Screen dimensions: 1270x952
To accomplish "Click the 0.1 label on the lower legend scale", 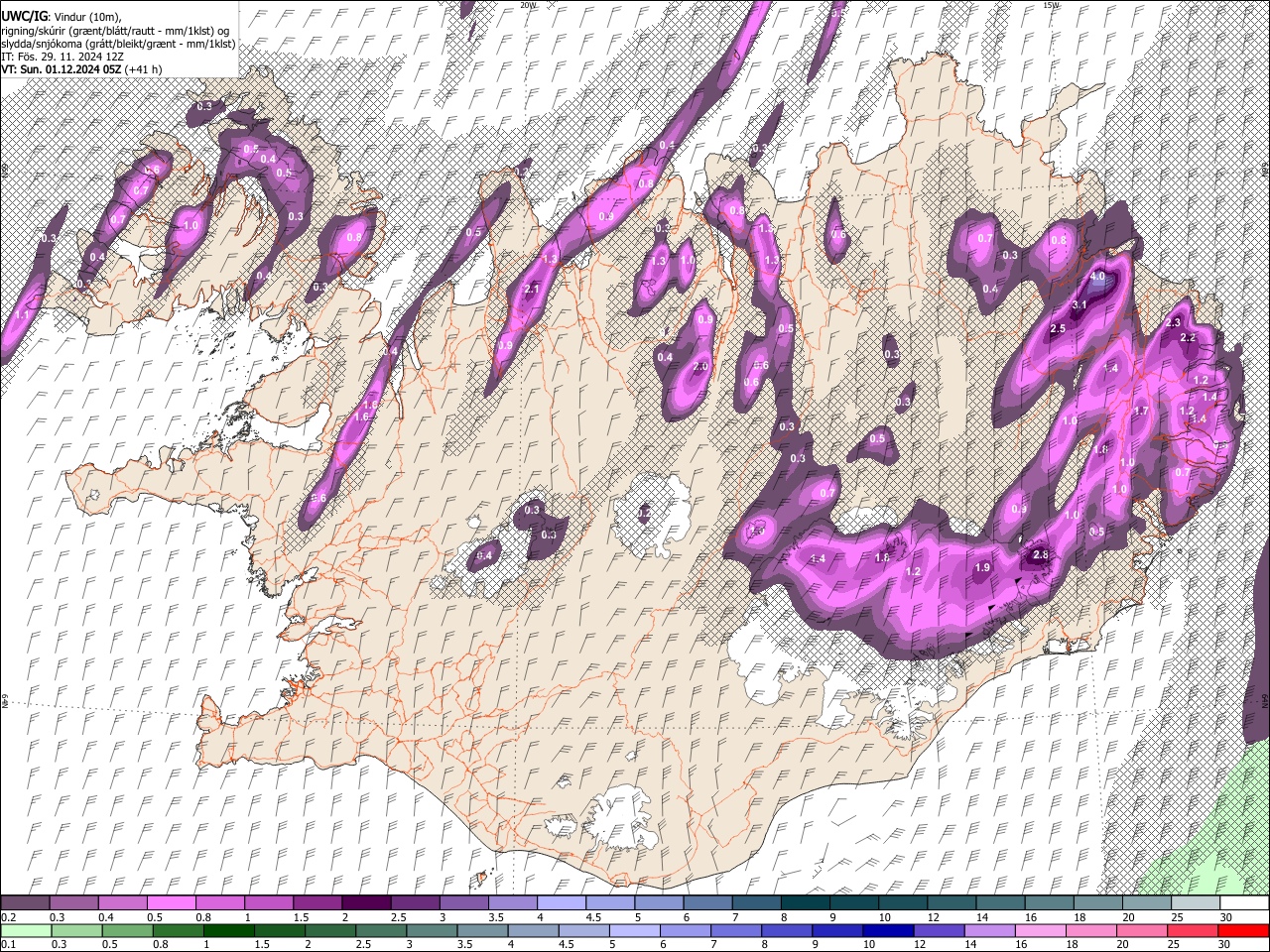I will (8, 945).
